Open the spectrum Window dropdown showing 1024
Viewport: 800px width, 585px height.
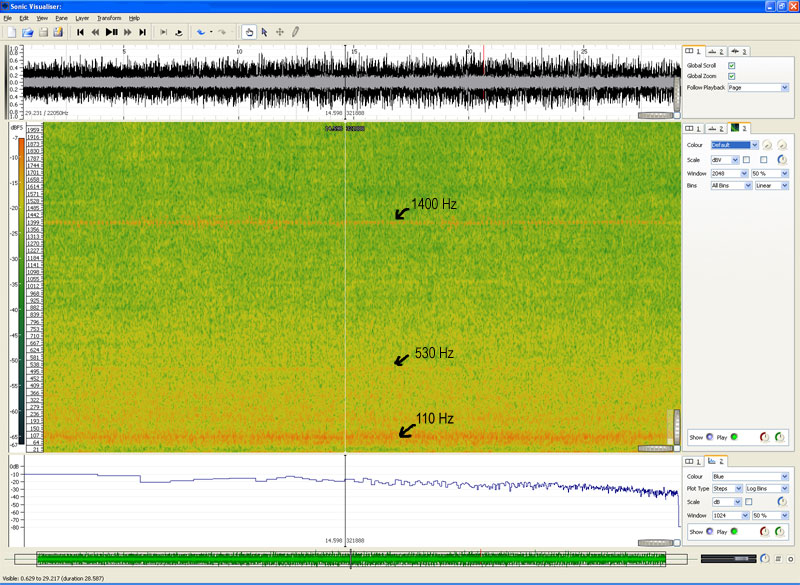click(x=731, y=516)
